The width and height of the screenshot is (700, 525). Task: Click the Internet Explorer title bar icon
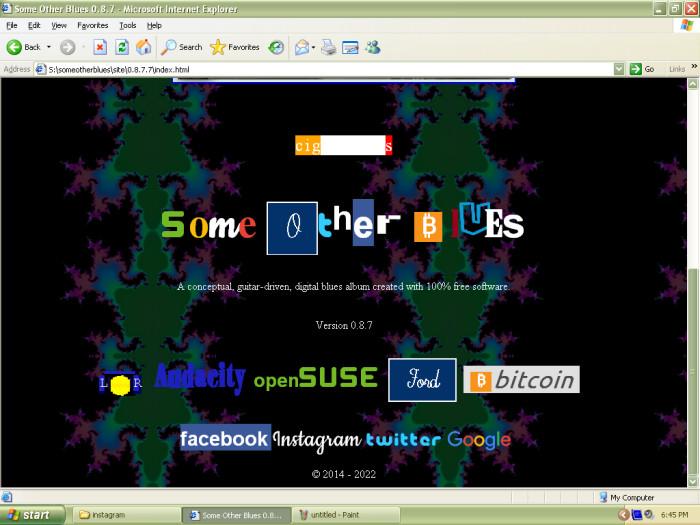tap(7, 8)
